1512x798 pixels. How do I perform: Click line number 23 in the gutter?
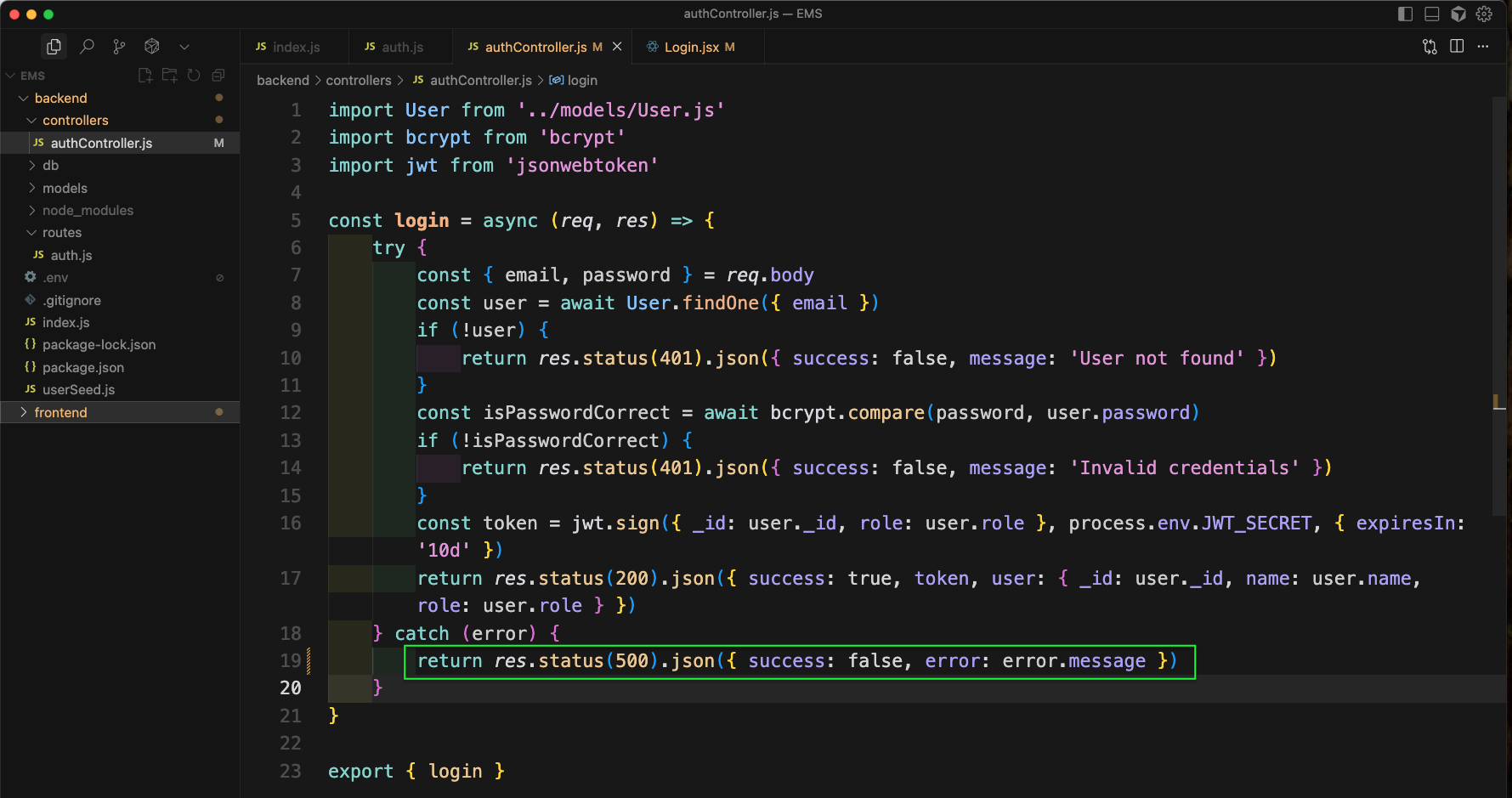click(291, 772)
